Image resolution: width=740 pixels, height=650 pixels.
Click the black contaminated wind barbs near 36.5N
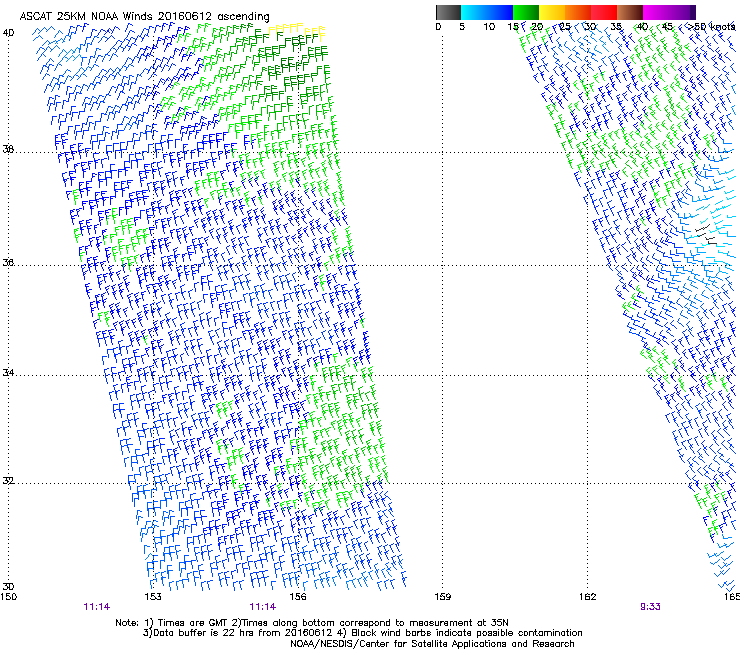click(706, 235)
